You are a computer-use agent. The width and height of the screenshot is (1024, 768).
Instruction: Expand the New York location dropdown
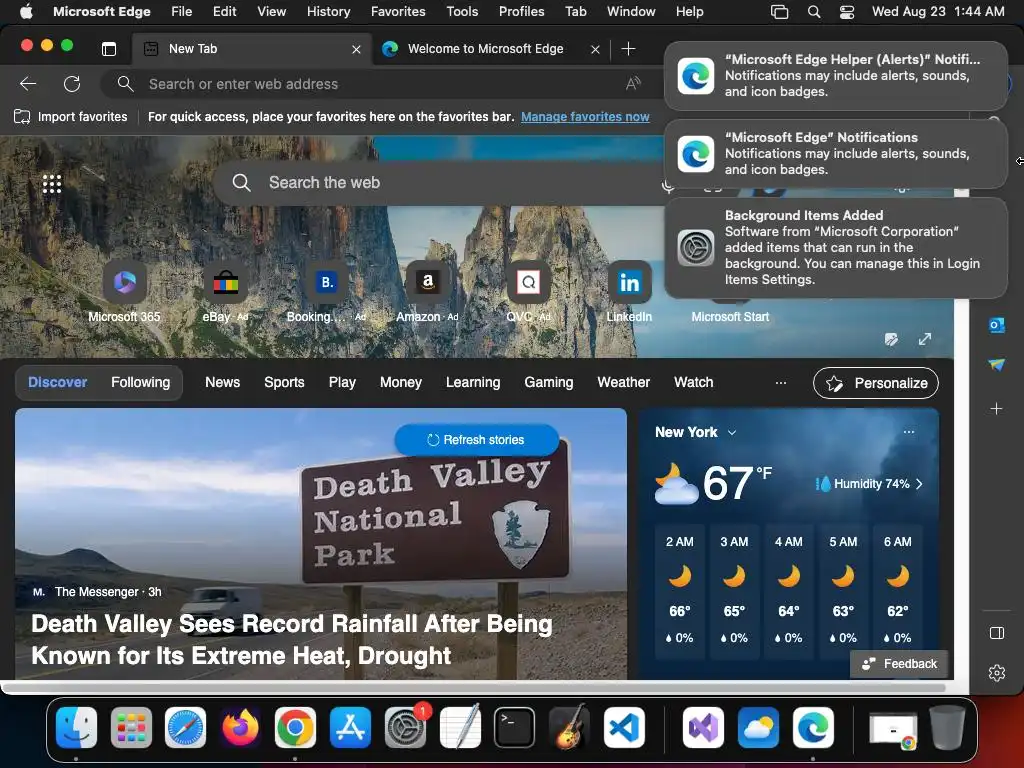click(x=732, y=432)
